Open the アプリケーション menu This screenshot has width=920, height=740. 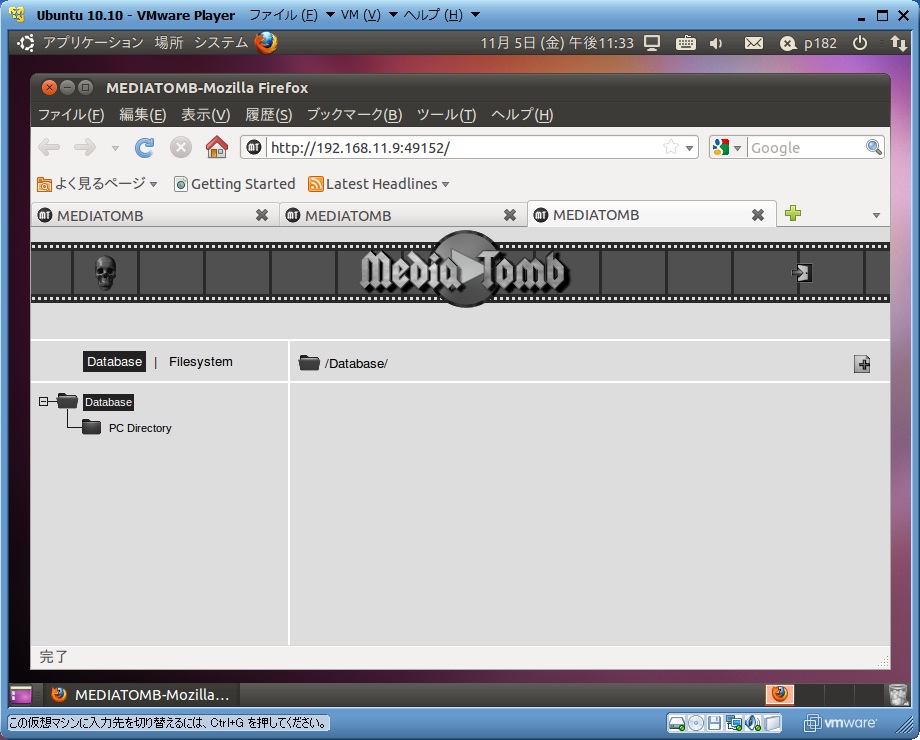(93, 43)
